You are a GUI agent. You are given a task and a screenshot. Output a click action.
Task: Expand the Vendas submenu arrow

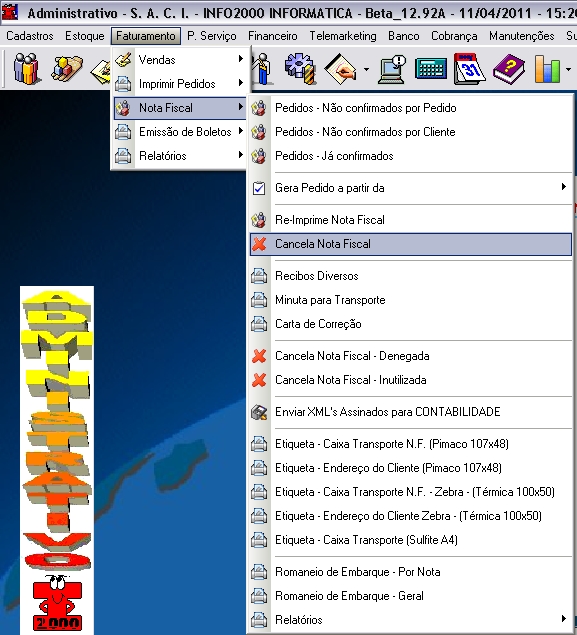point(241,59)
